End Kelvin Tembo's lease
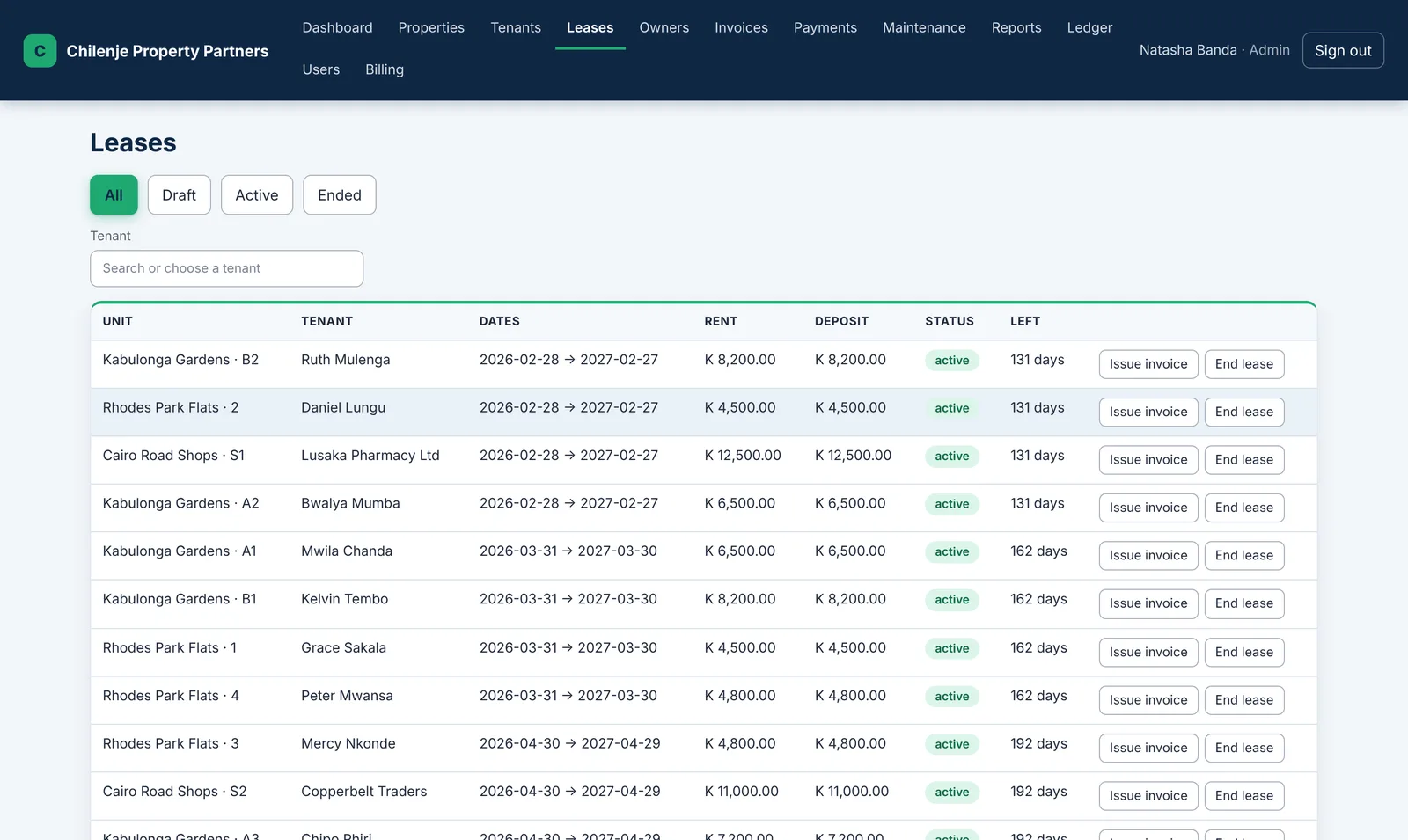1408x840 pixels. coord(1244,603)
